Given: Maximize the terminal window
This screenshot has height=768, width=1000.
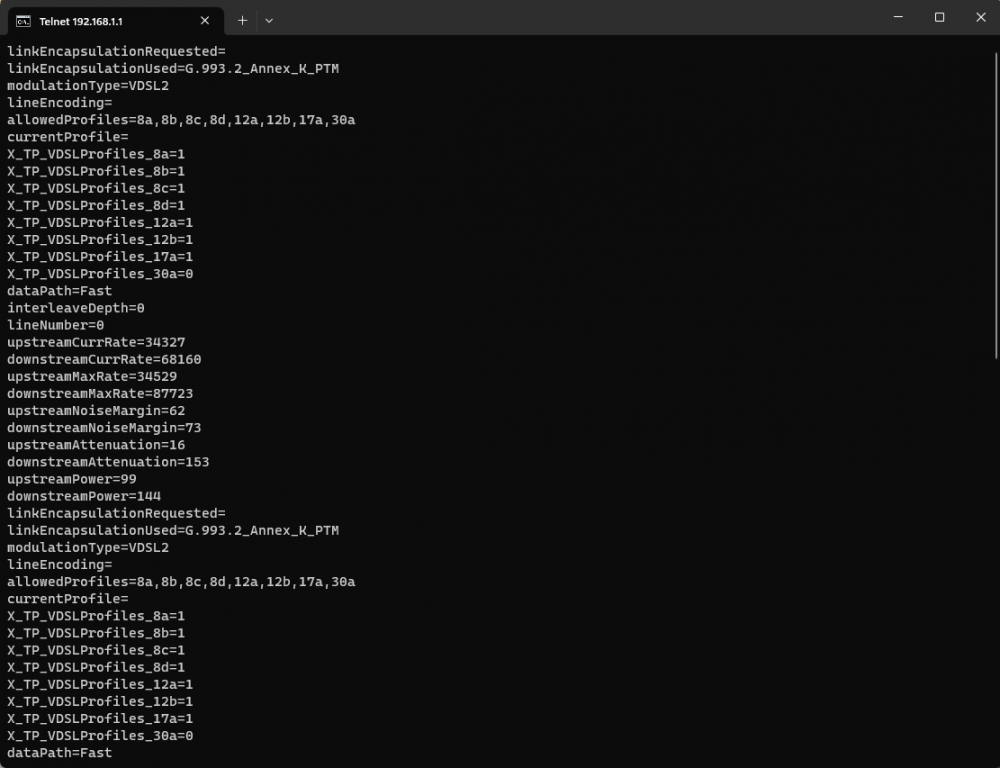Looking at the screenshot, I should tap(939, 18).
